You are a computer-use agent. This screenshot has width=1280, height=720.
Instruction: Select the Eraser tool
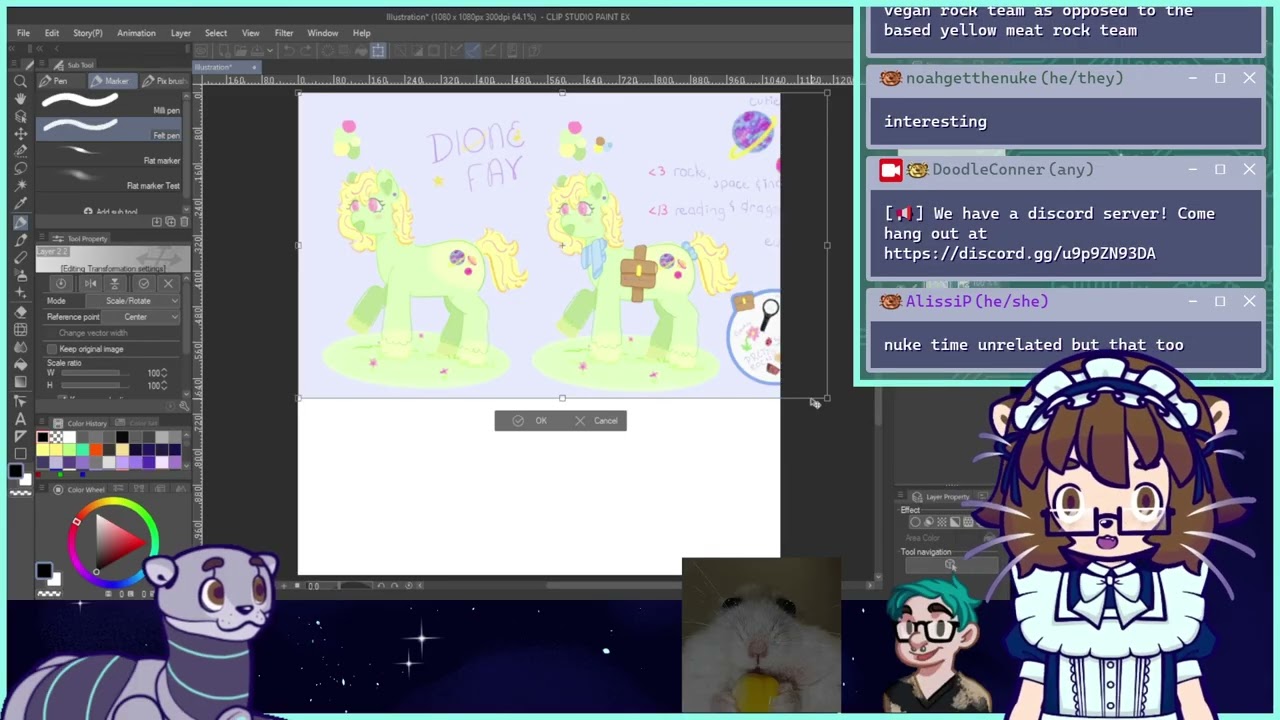(20, 310)
